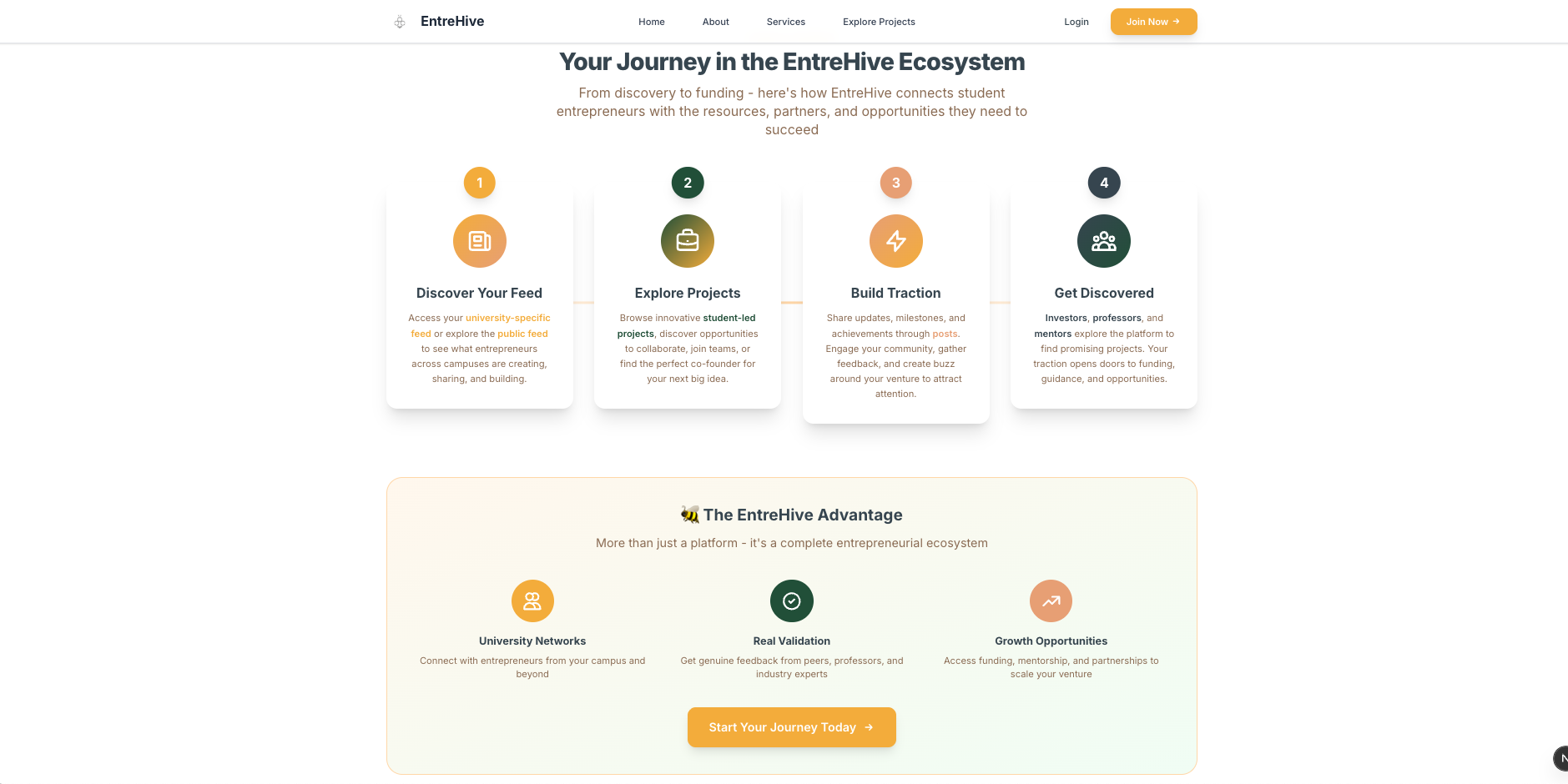
Task: Click the Join Now button
Action: click(1153, 22)
